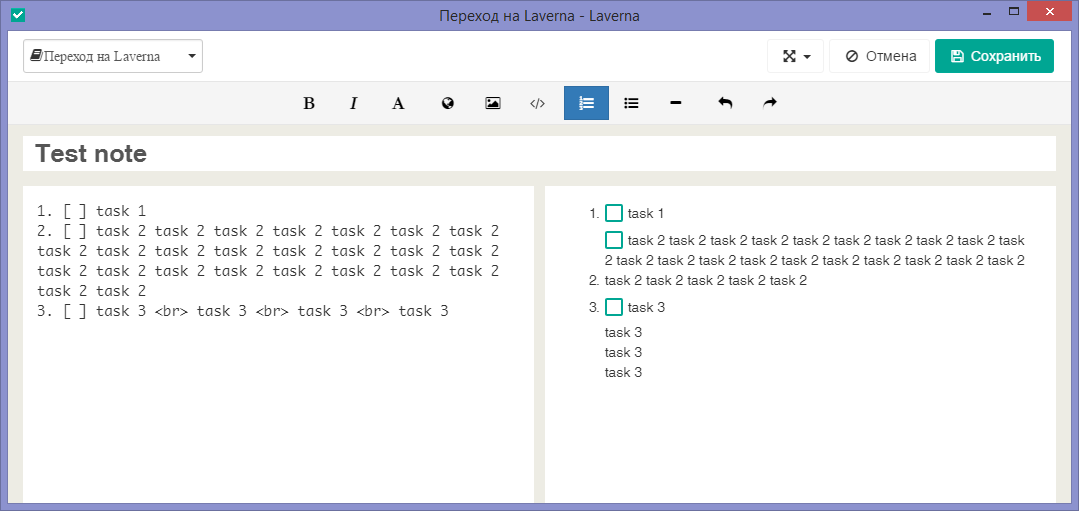Insert a hyperlink with globe icon
Image resolution: width=1079 pixels, height=511 pixels.
(448, 103)
